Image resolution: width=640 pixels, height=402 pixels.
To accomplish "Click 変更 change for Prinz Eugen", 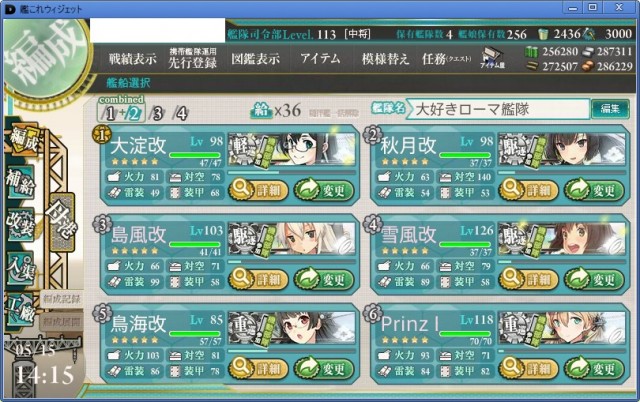I will (x=594, y=369).
